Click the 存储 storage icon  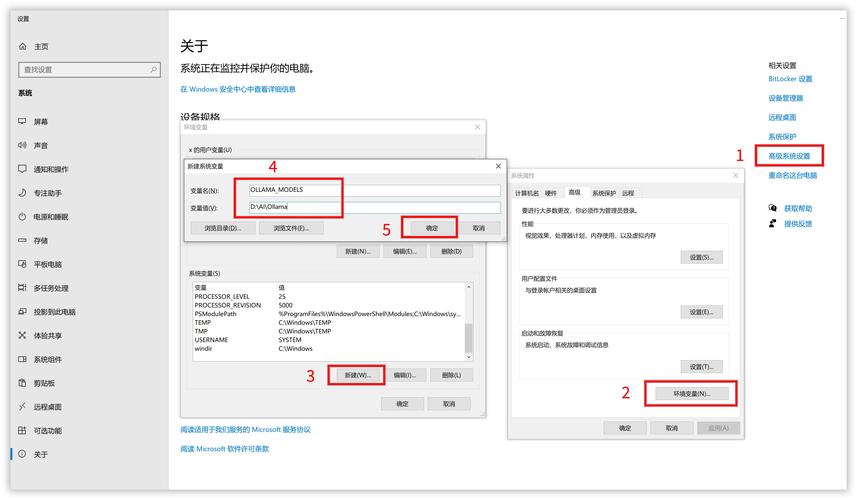click(x=22, y=241)
